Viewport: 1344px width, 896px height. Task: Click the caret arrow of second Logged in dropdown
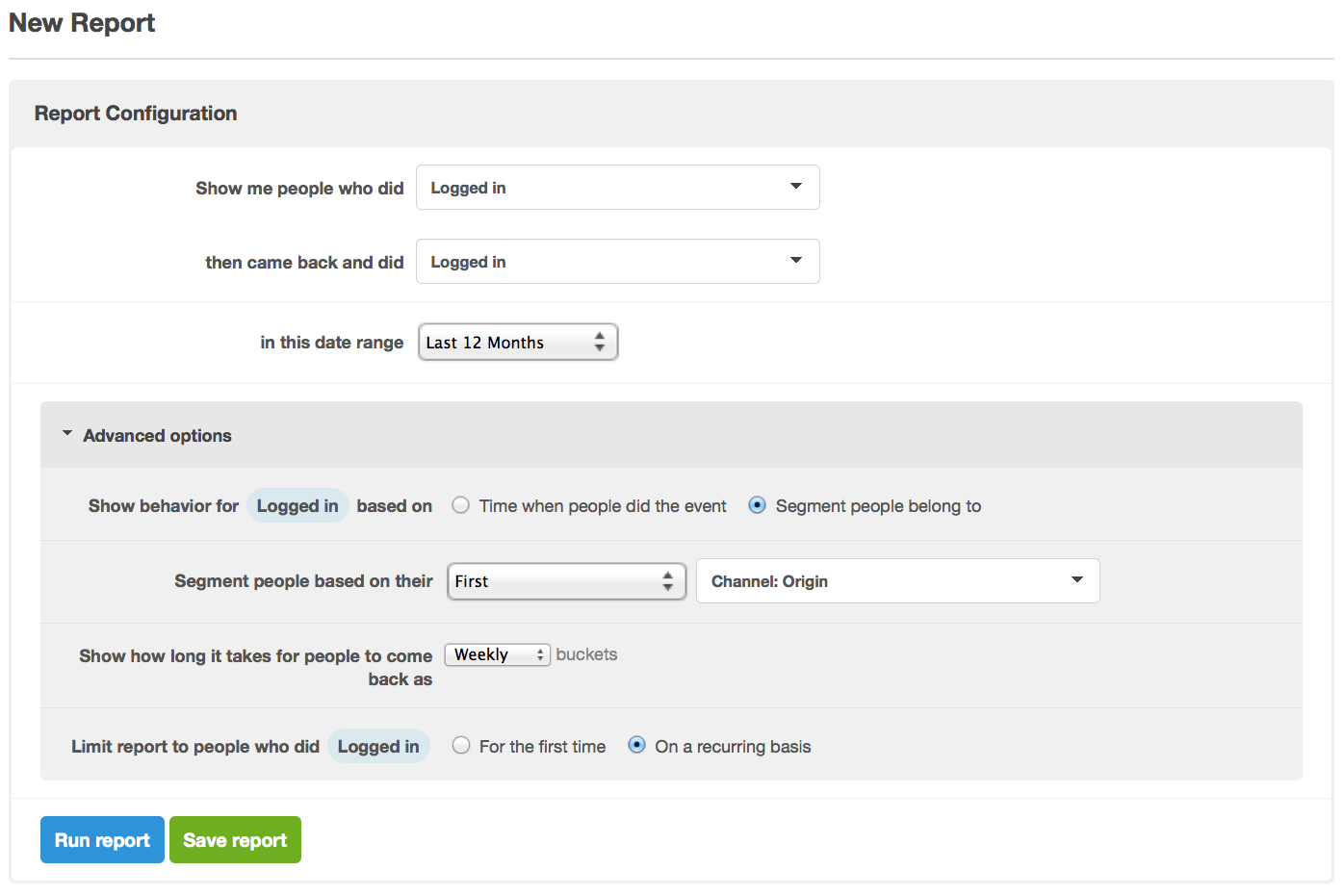(796, 261)
